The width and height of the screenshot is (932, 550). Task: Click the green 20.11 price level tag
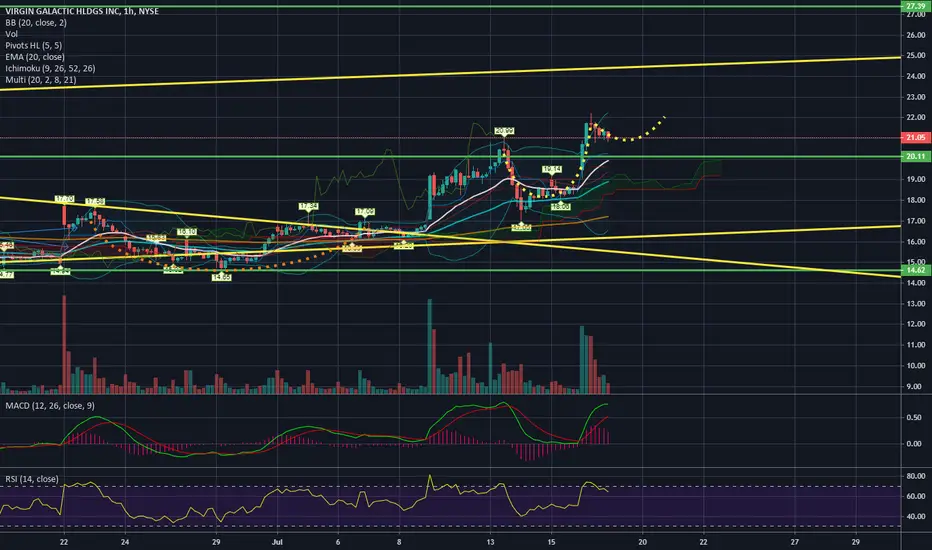915,156
